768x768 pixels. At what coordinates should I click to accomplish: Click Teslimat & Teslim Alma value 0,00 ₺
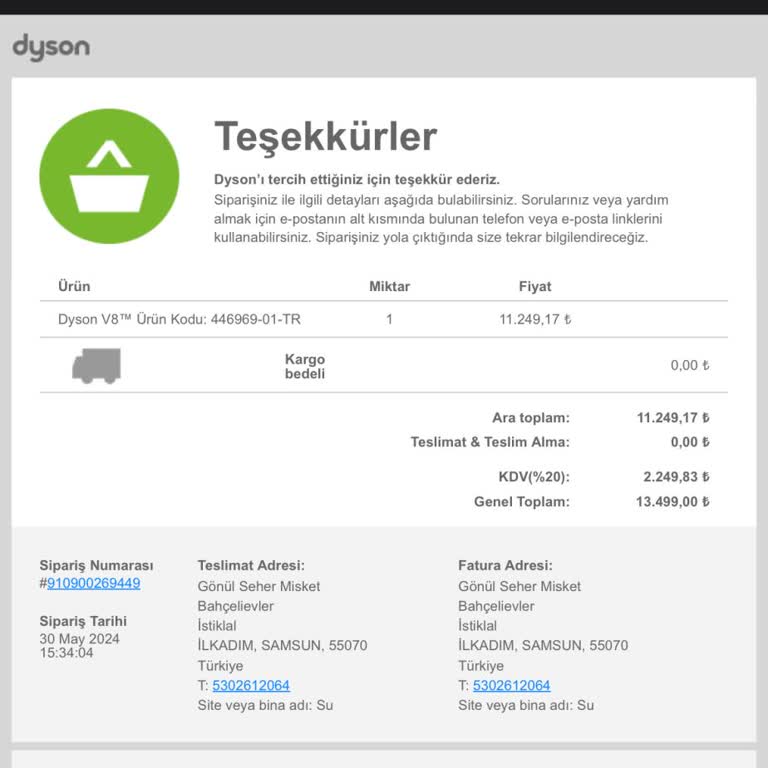(690, 442)
